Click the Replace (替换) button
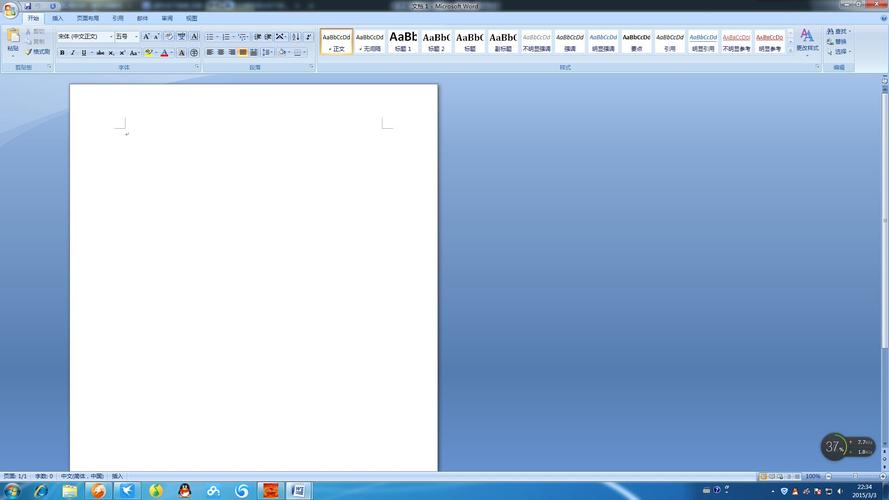 tap(838, 41)
